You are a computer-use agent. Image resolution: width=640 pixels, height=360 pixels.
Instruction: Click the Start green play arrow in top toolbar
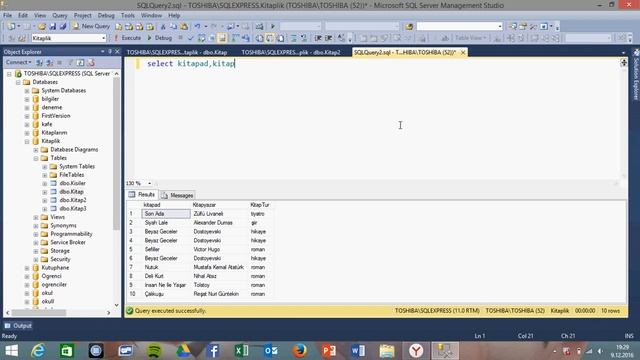273,27
